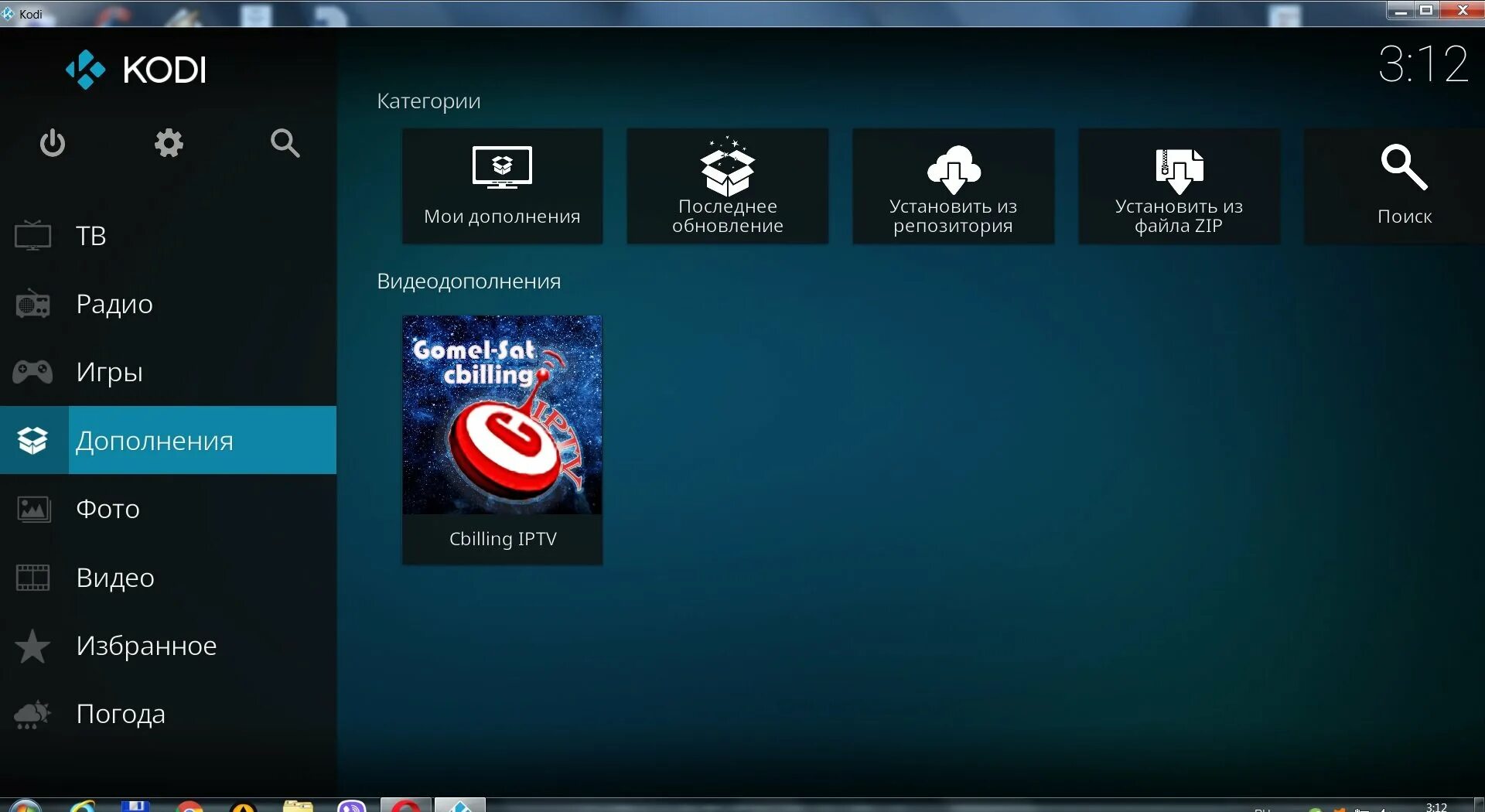Click the Kodi logo in the sidebar
This screenshot has width=1485, height=812.
(x=136, y=70)
